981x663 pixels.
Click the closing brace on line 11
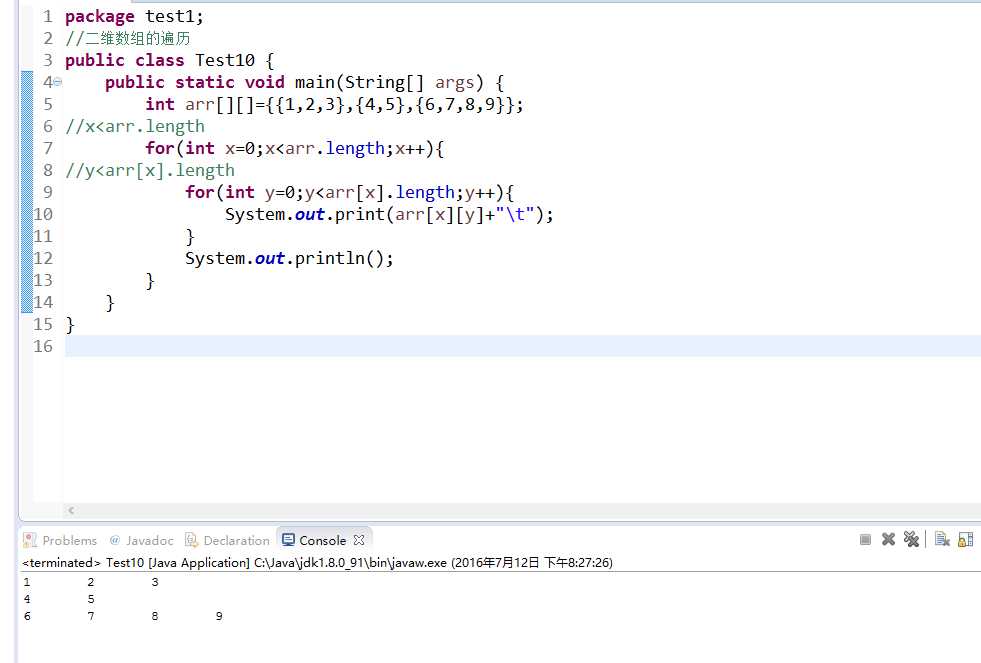190,236
